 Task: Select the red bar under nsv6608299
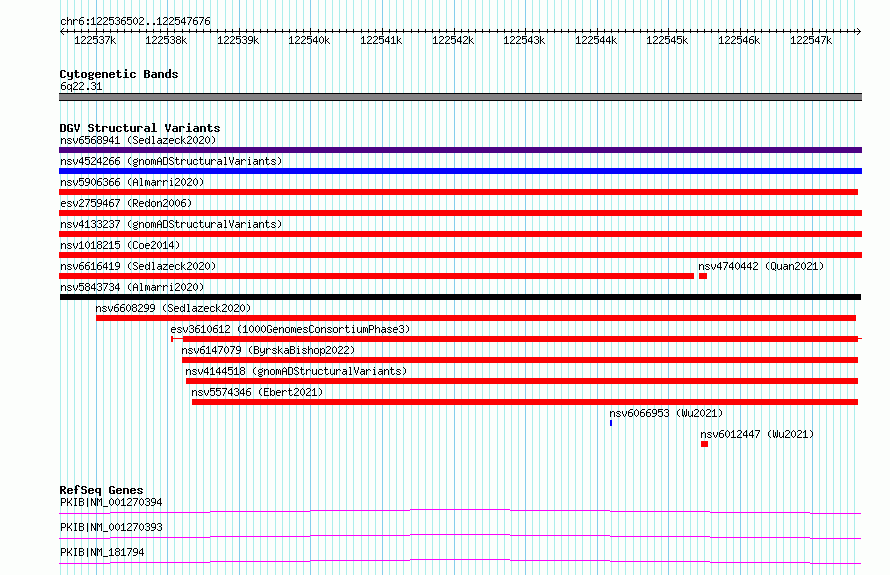point(476,318)
